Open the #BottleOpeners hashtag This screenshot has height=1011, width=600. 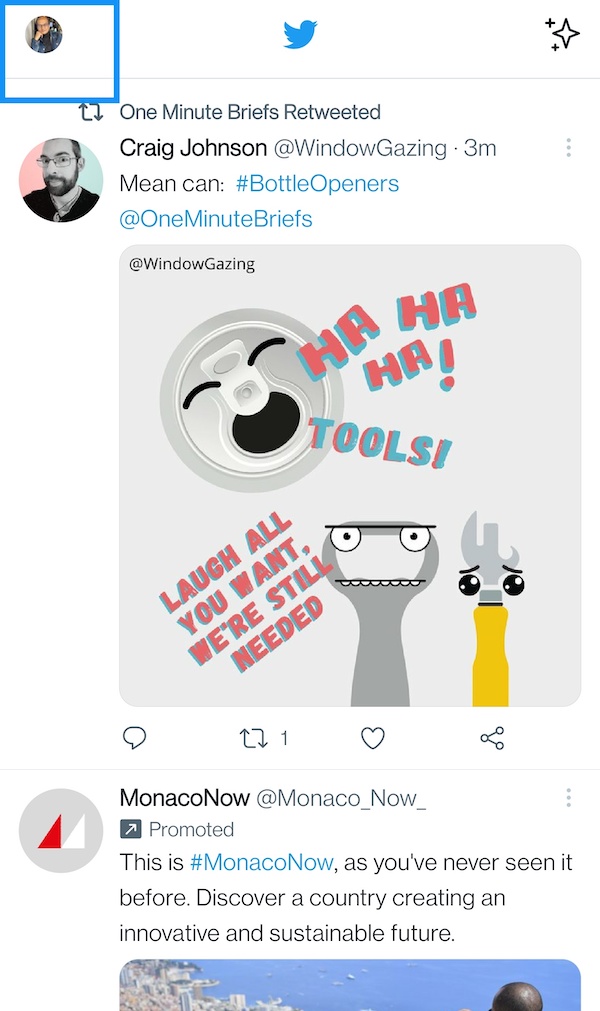coord(317,184)
